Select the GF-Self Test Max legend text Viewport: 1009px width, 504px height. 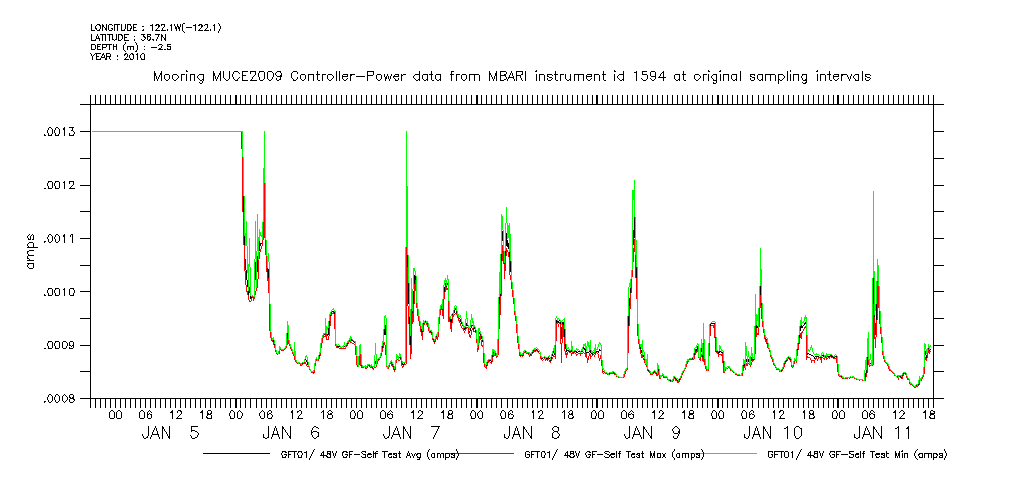[x=613, y=455]
